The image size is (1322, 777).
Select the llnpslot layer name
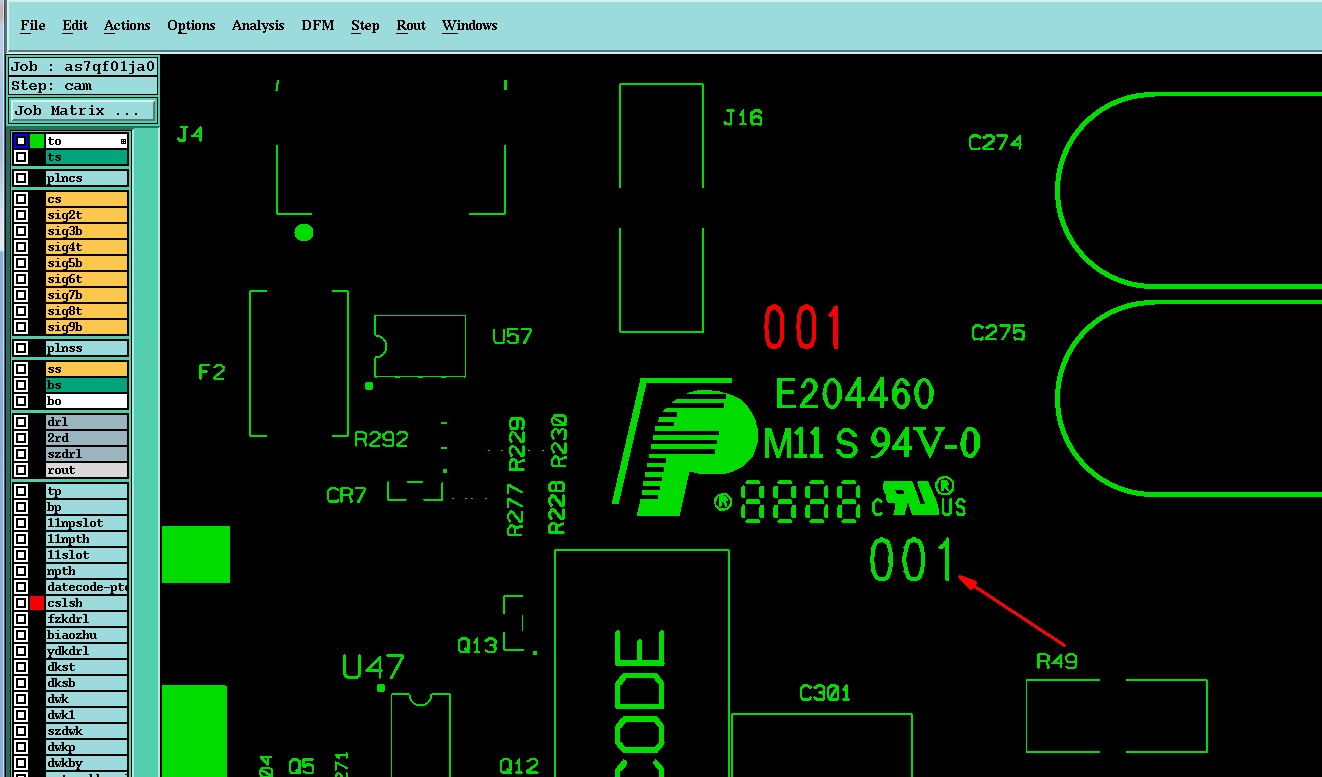[87, 523]
